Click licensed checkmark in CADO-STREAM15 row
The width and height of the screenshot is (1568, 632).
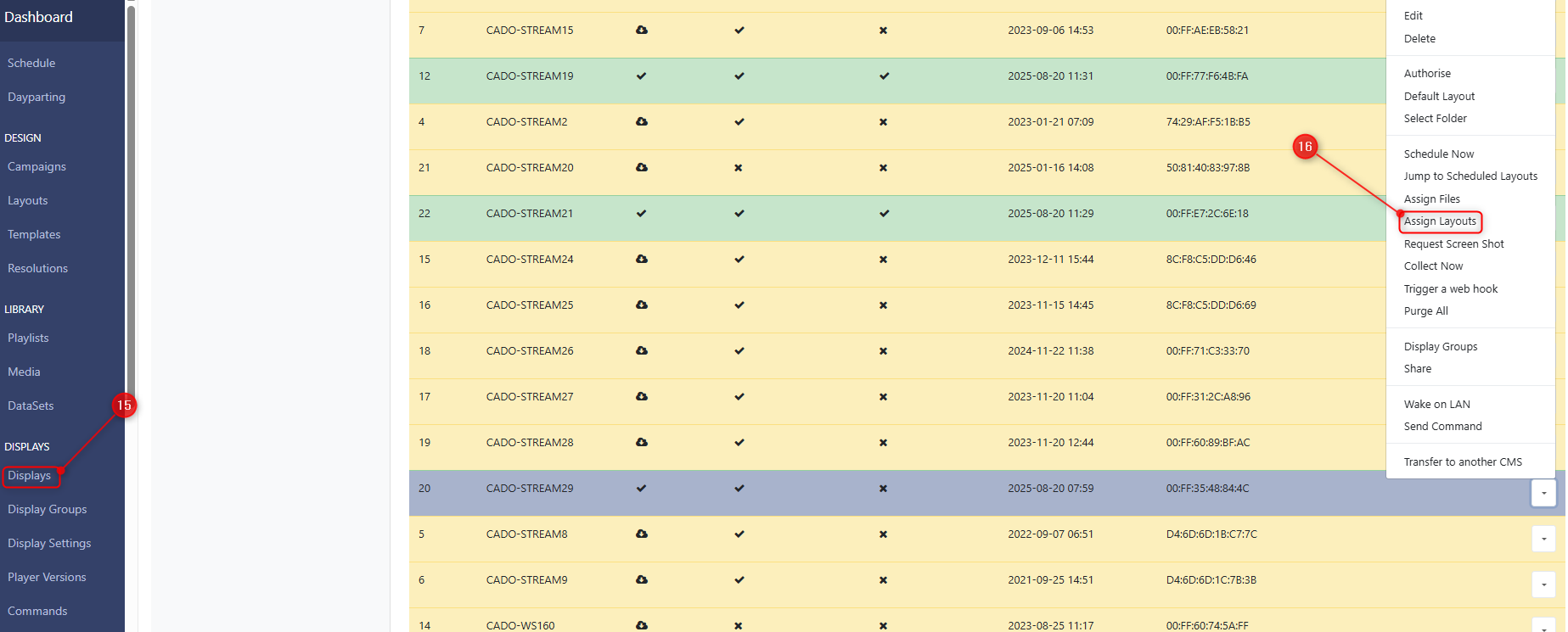(x=739, y=30)
